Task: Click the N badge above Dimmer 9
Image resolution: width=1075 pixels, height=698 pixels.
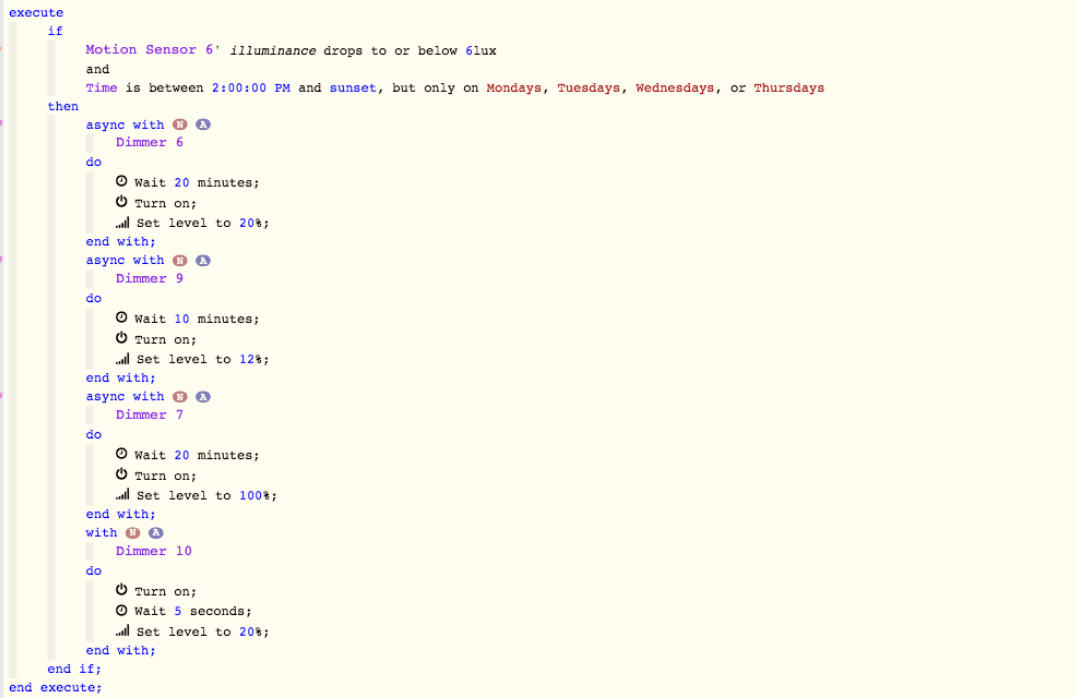Action: pyautogui.click(x=180, y=261)
